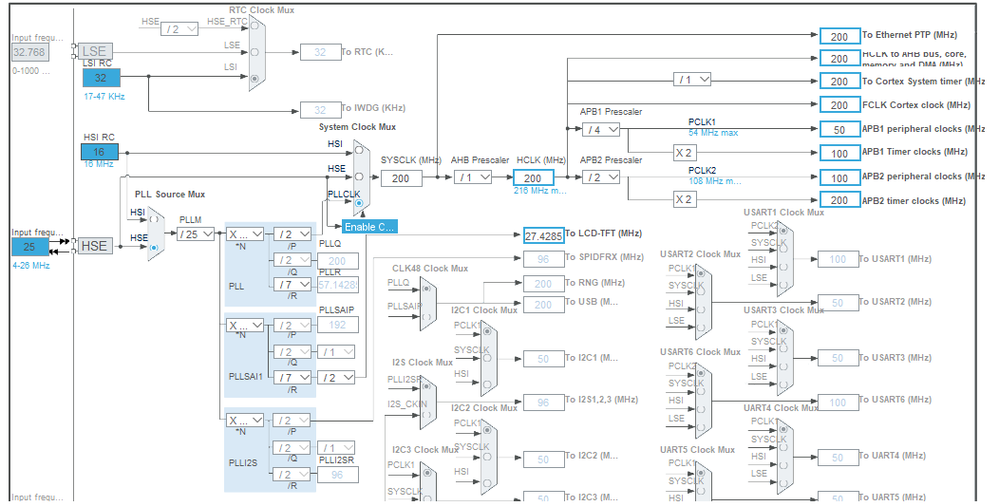
Task: Click the Cortex System timer 200 field
Action: click(x=840, y=82)
